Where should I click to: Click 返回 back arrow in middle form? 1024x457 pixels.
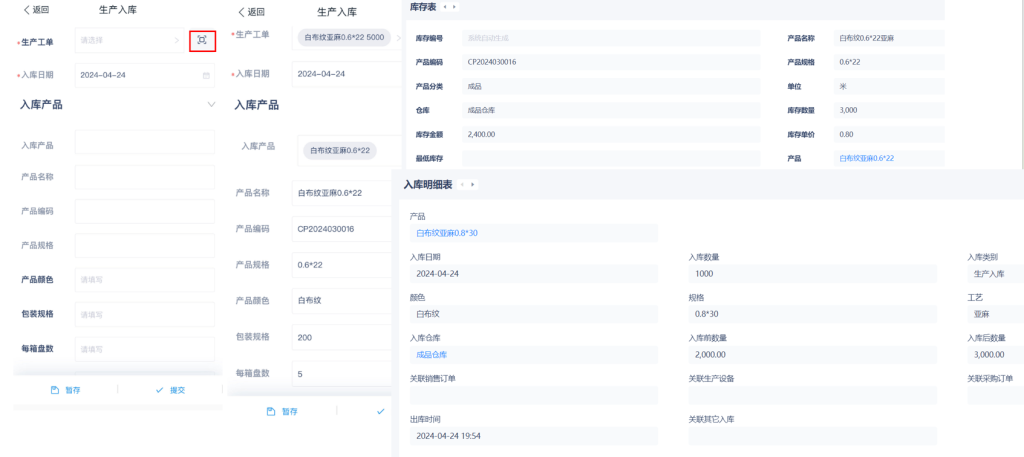pyautogui.click(x=241, y=12)
